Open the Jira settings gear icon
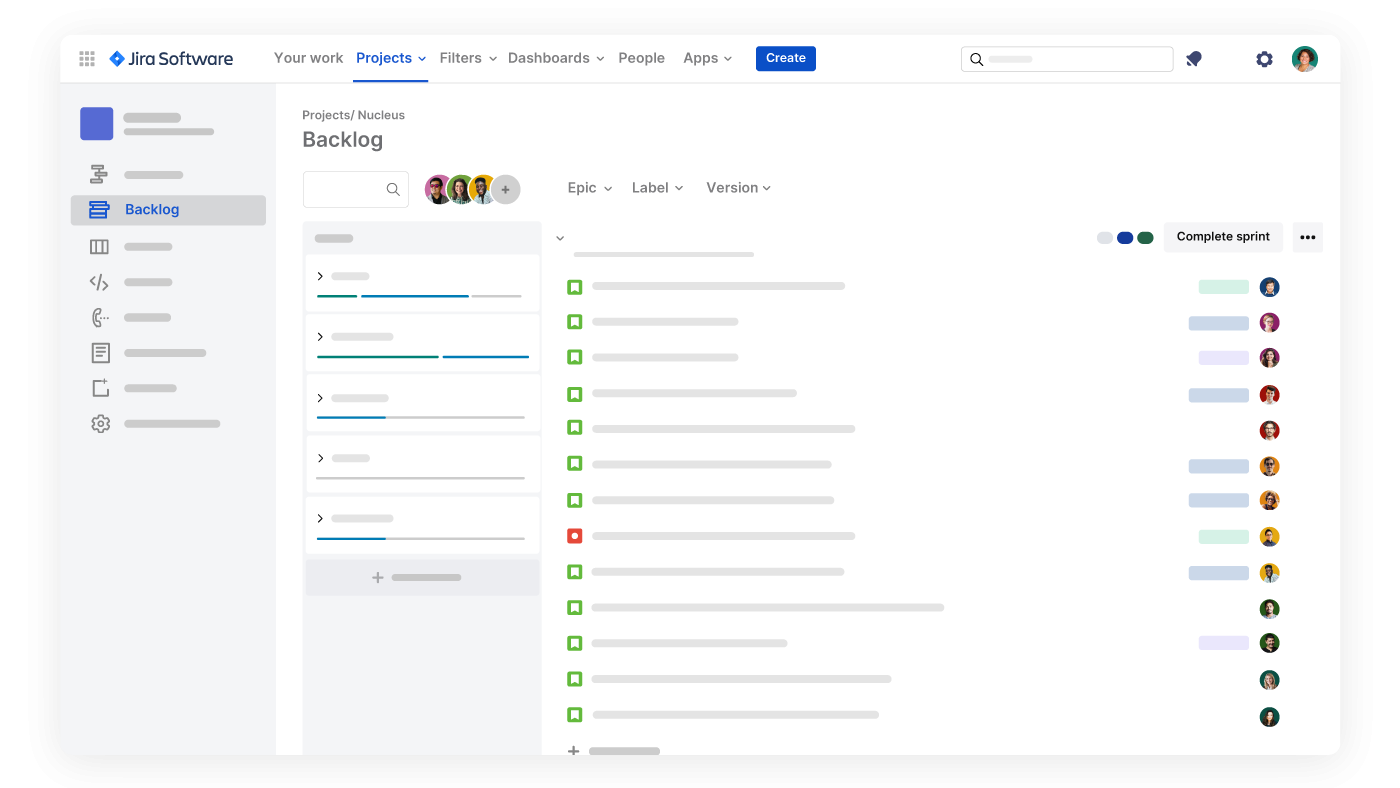Image resolution: width=1400 pixels, height=788 pixels. [x=1264, y=59]
